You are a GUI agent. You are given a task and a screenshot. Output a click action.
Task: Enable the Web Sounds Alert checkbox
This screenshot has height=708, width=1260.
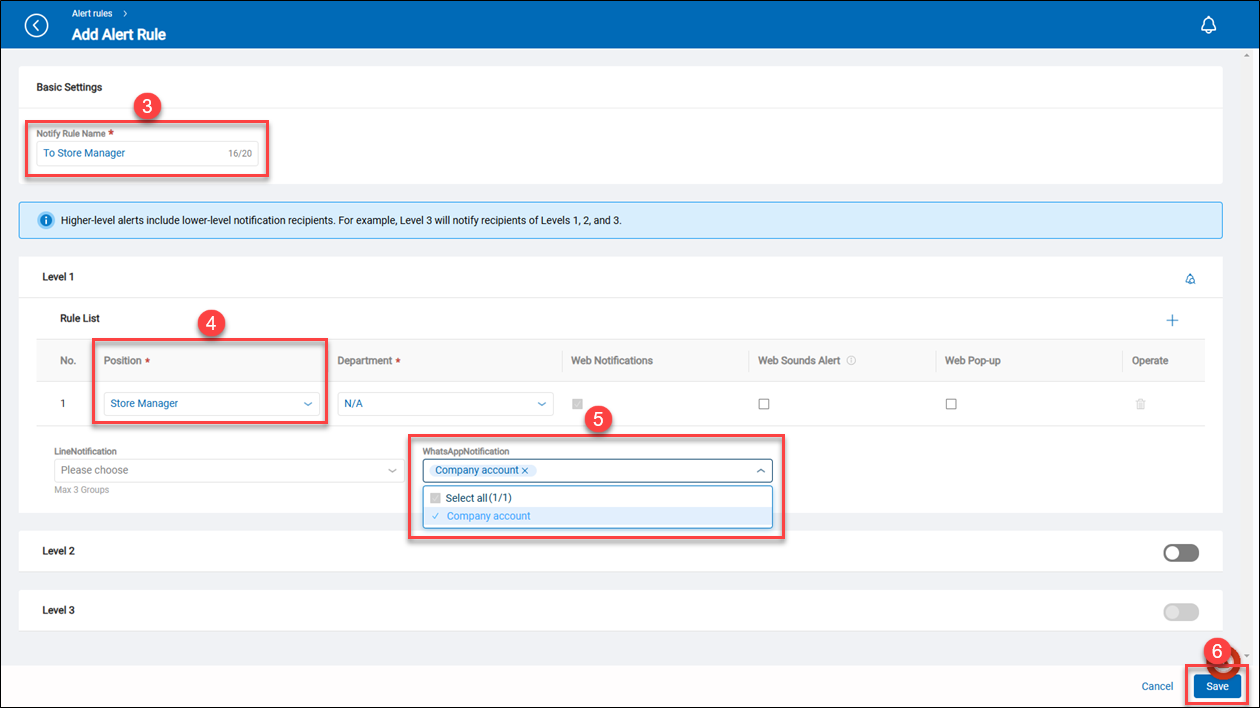764,404
